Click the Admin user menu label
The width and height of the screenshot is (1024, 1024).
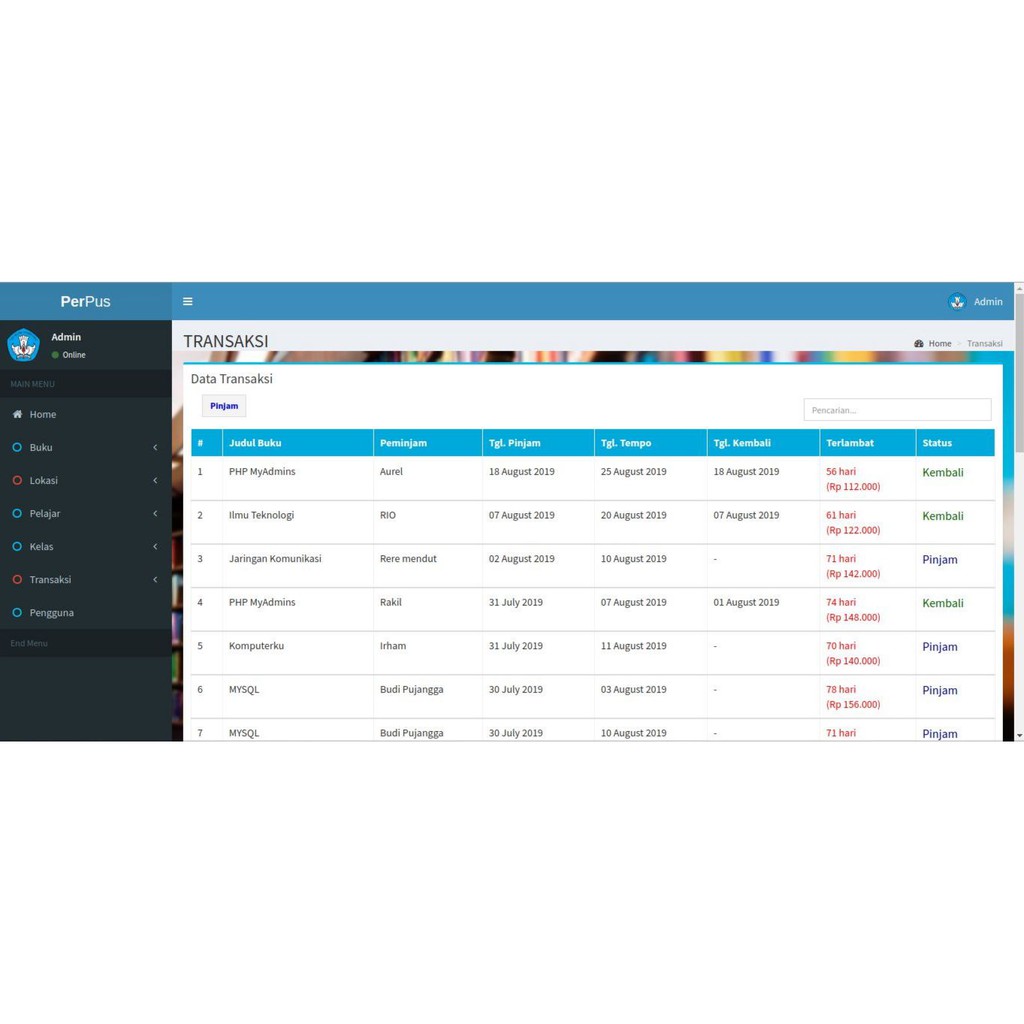click(988, 302)
